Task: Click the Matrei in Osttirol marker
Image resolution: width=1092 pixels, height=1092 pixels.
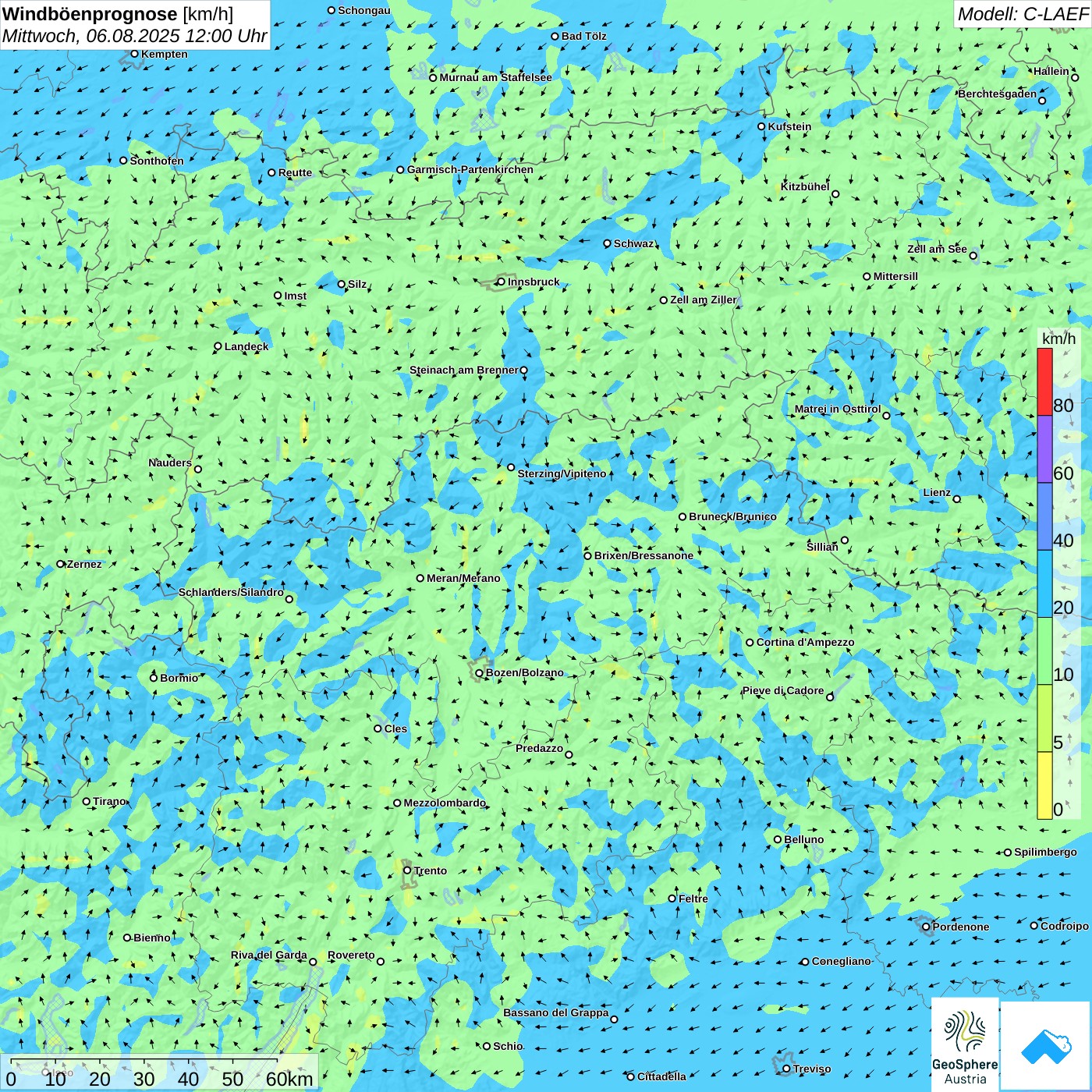Action: pyautogui.click(x=886, y=415)
